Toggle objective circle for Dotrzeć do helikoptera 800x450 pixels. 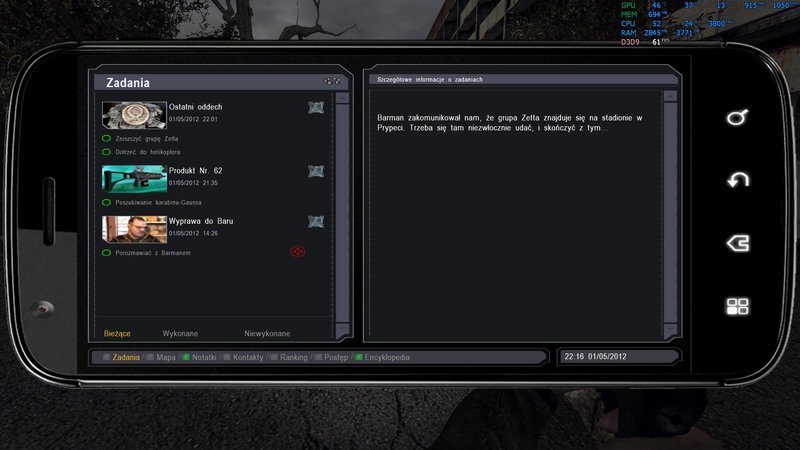click(x=106, y=152)
